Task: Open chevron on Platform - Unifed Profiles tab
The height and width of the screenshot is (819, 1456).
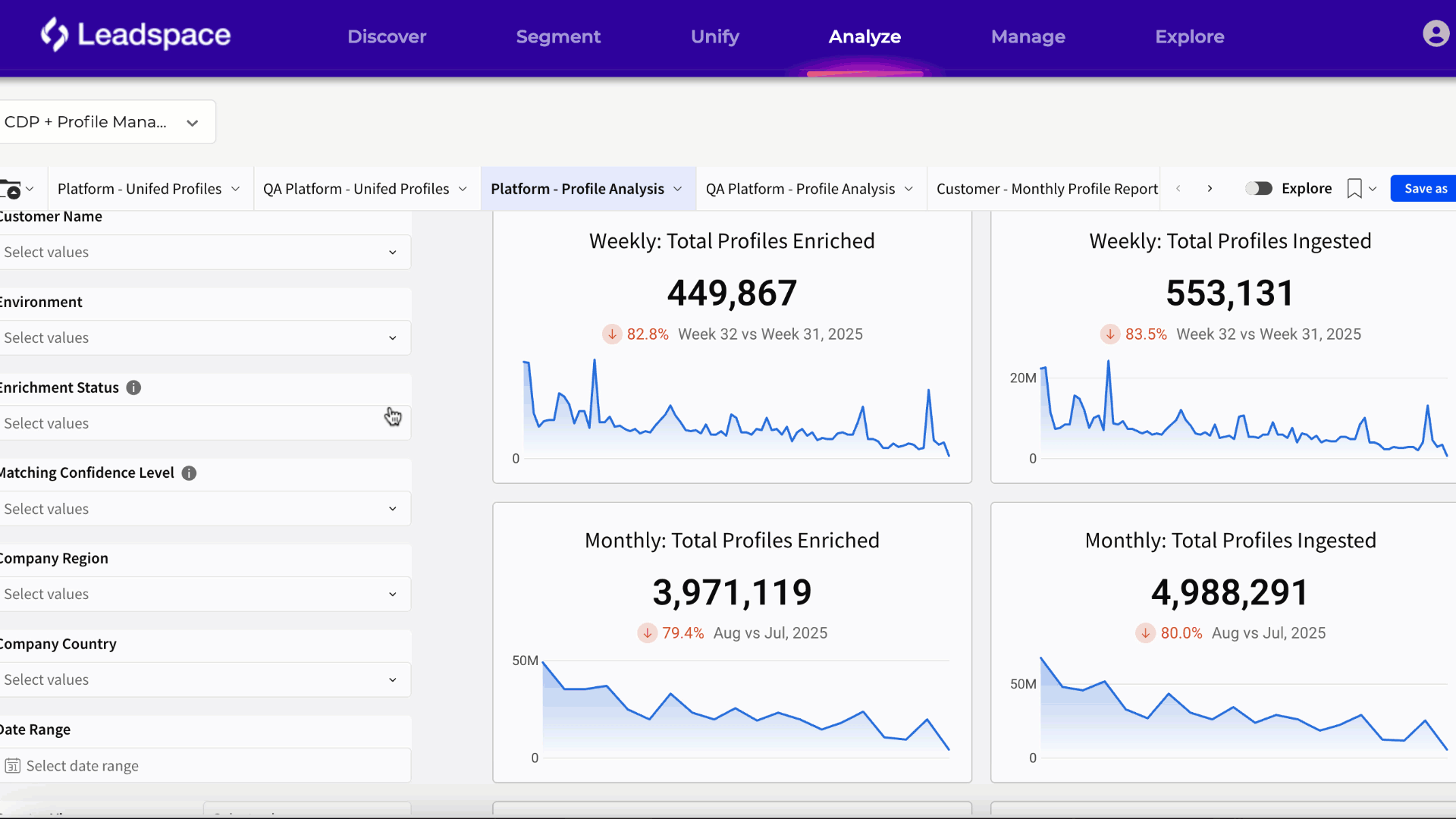Action: tap(236, 189)
